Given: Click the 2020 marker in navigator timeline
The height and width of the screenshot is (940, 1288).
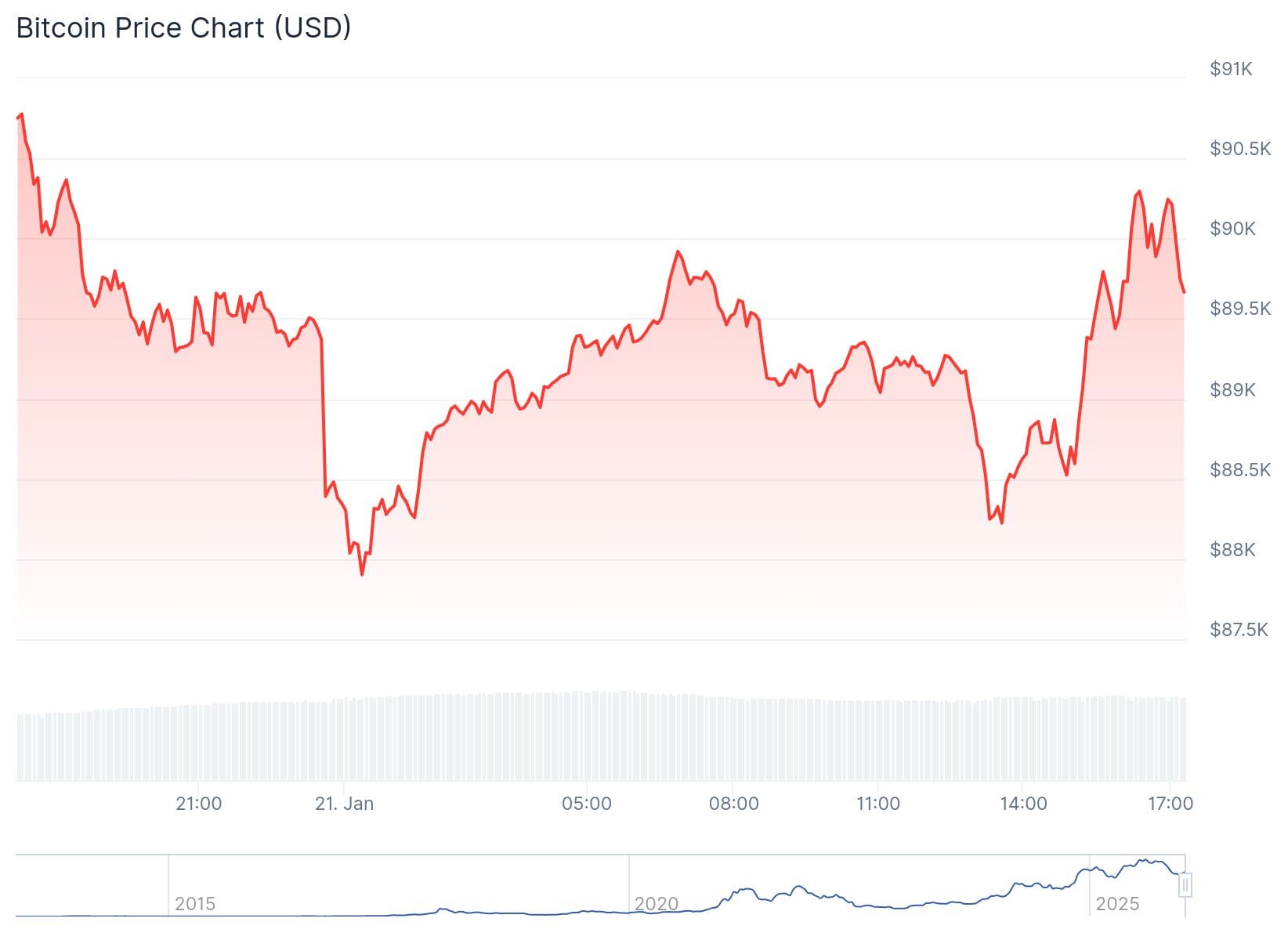Looking at the screenshot, I should (656, 904).
